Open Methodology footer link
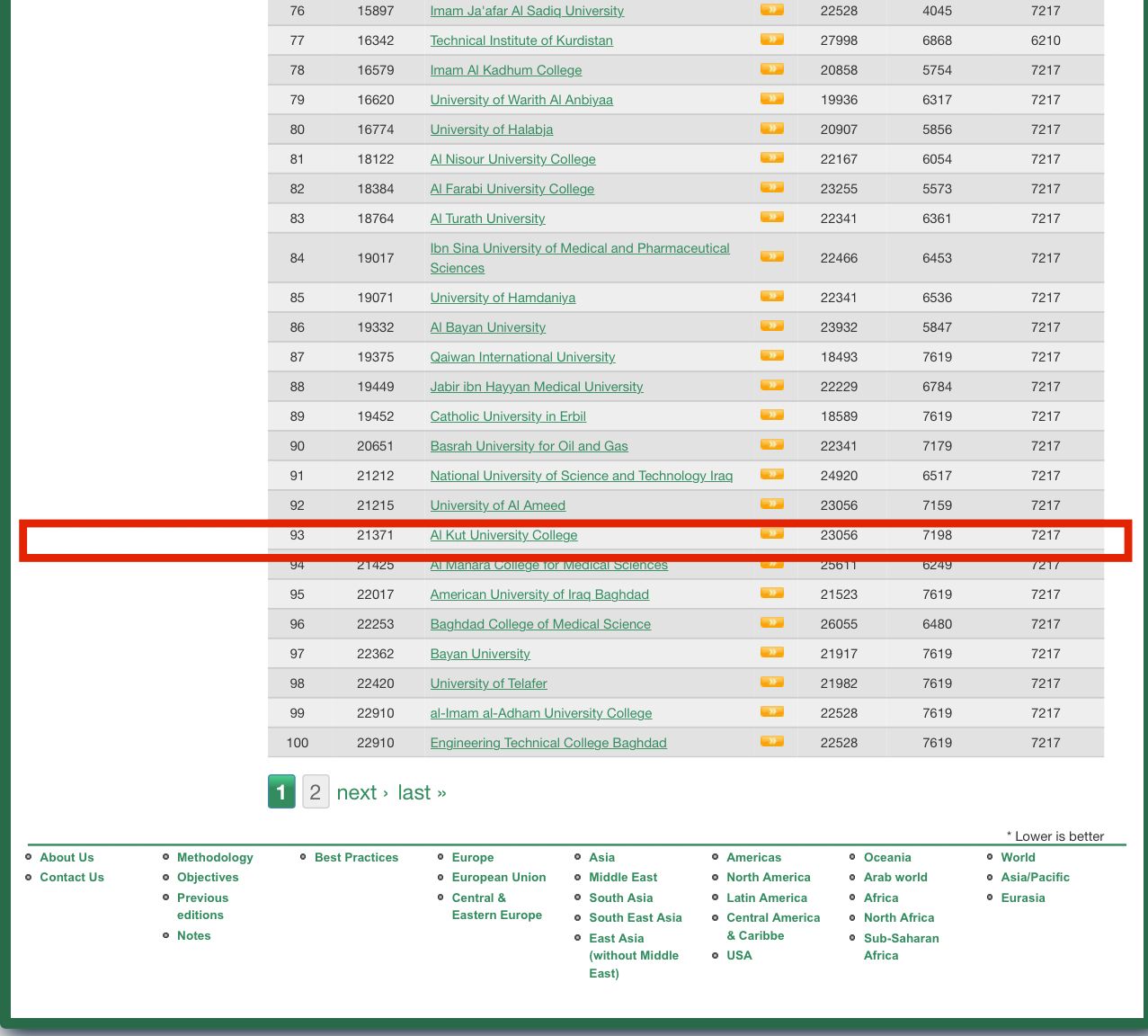The height and width of the screenshot is (1036, 1148). click(x=215, y=857)
